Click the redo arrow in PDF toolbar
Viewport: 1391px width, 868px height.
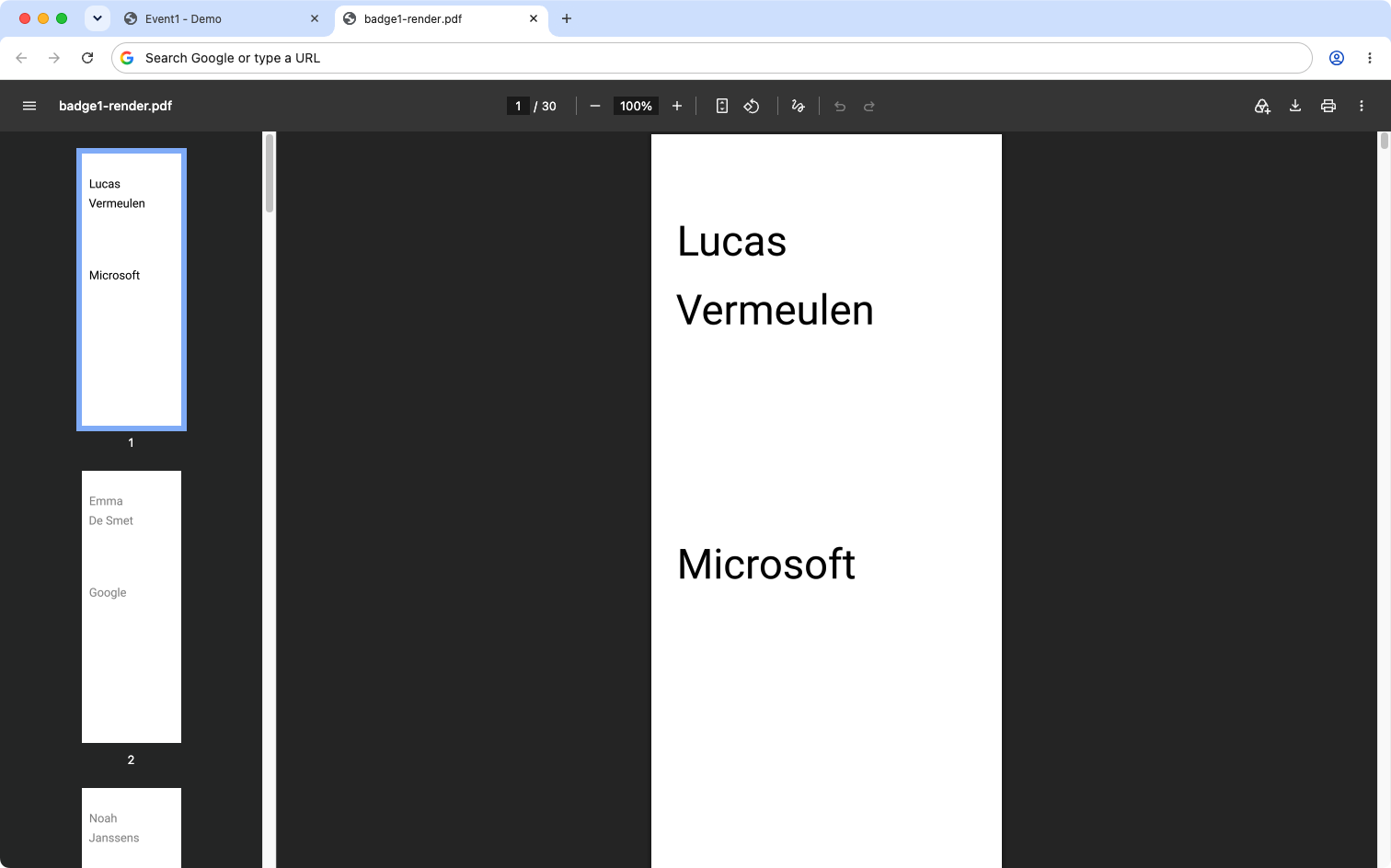coord(869,106)
